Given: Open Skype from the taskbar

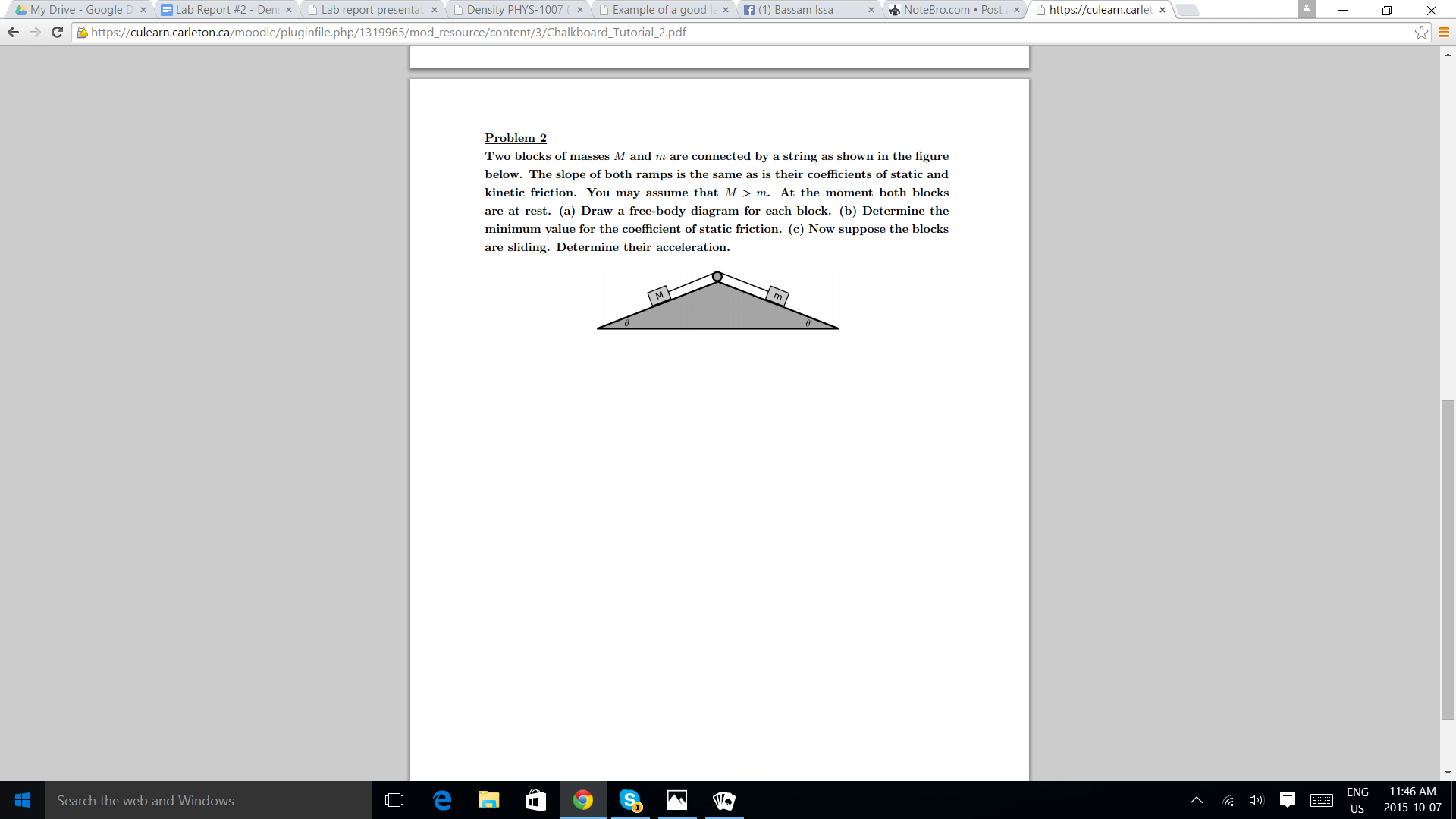Looking at the screenshot, I should 629,800.
